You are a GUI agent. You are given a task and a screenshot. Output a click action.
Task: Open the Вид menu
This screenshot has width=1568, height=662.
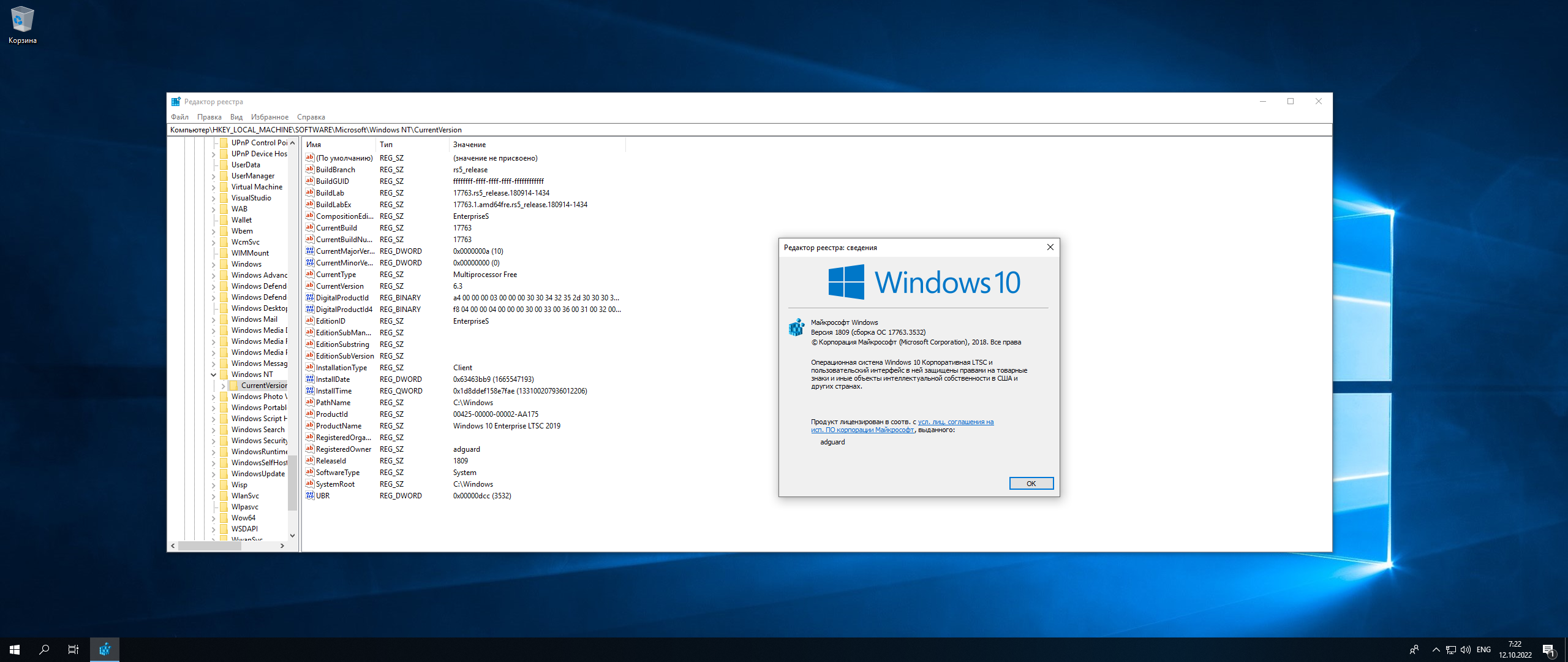[x=236, y=116]
